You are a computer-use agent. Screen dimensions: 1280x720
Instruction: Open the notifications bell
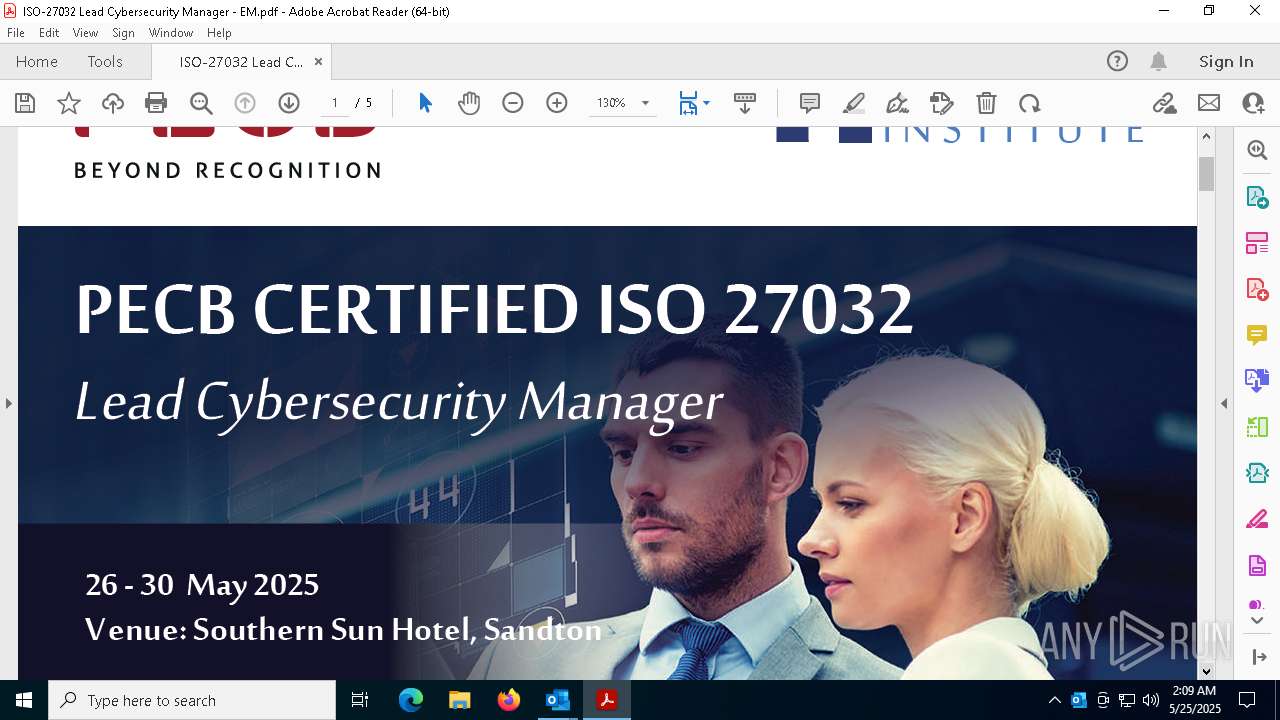pyautogui.click(x=1159, y=61)
